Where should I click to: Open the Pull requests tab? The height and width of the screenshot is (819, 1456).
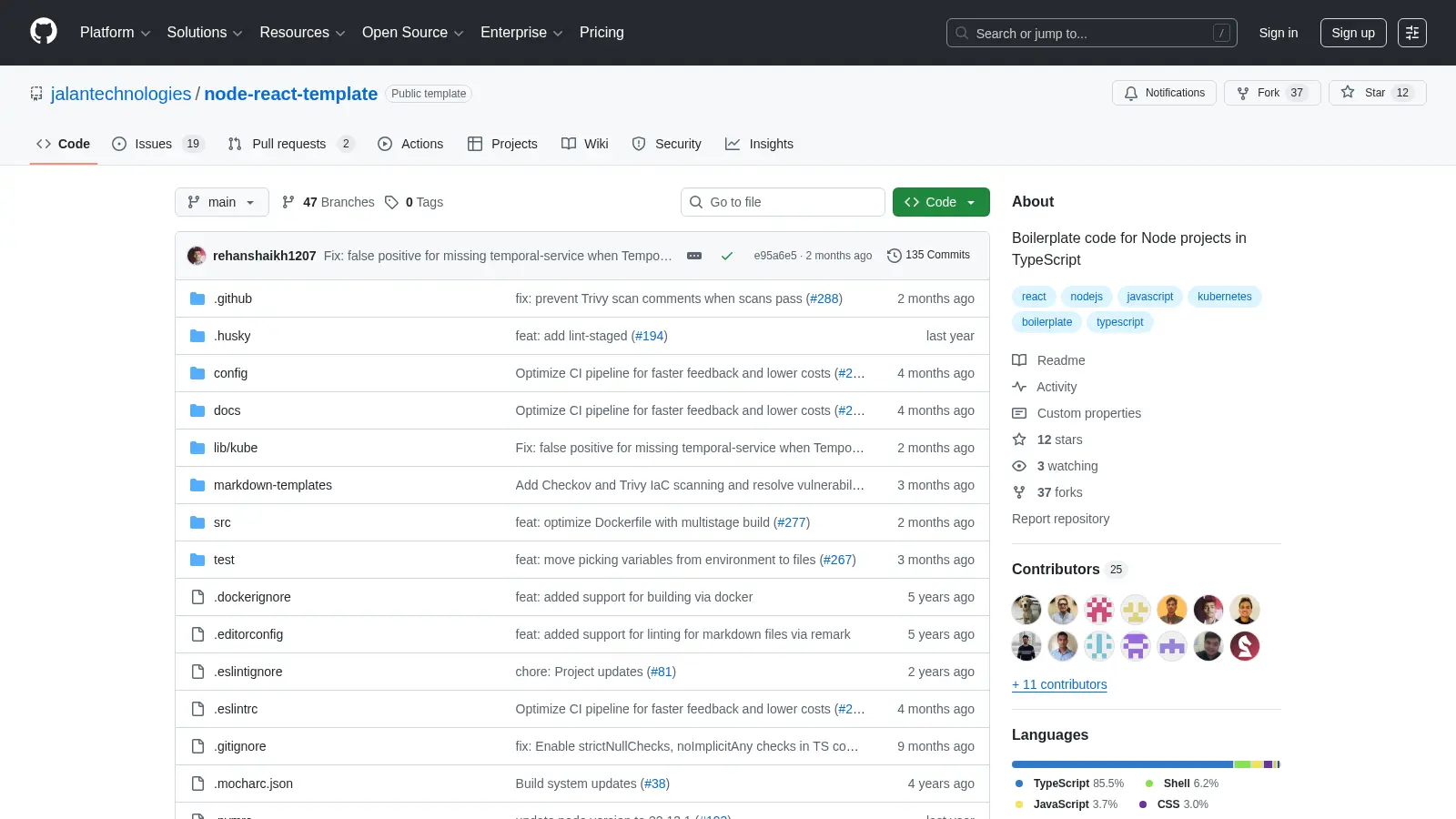(x=290, y=144)
